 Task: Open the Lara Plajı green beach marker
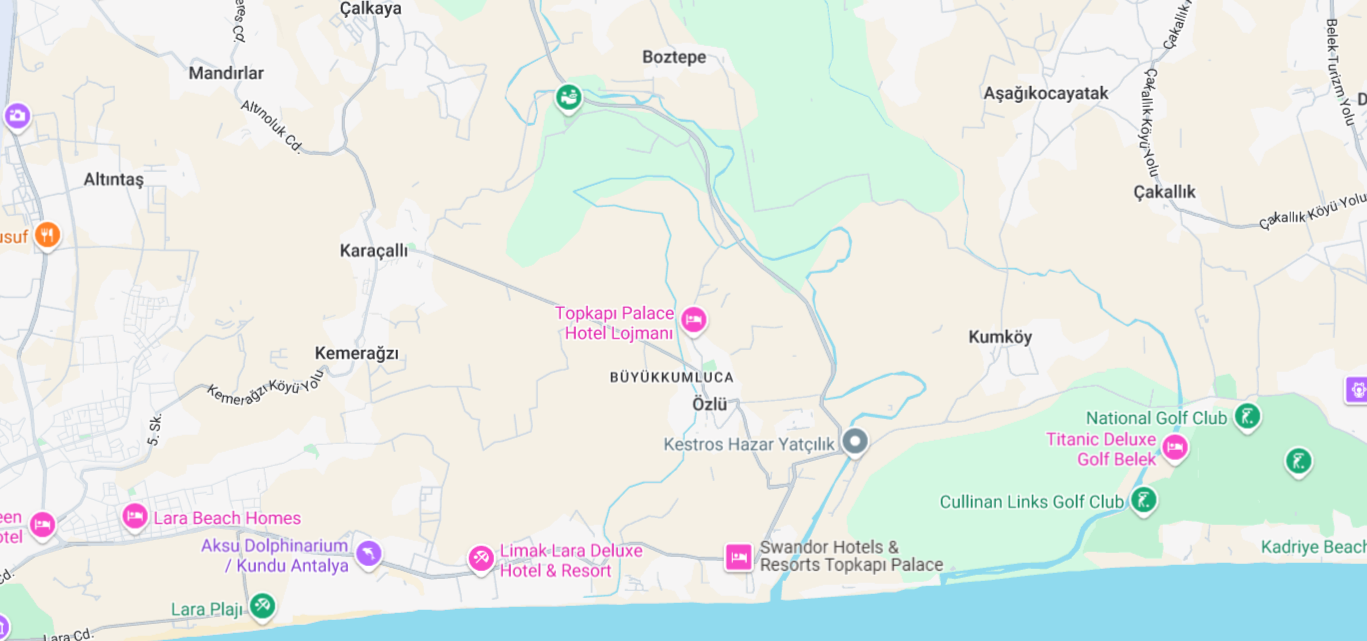click(262, 605)
